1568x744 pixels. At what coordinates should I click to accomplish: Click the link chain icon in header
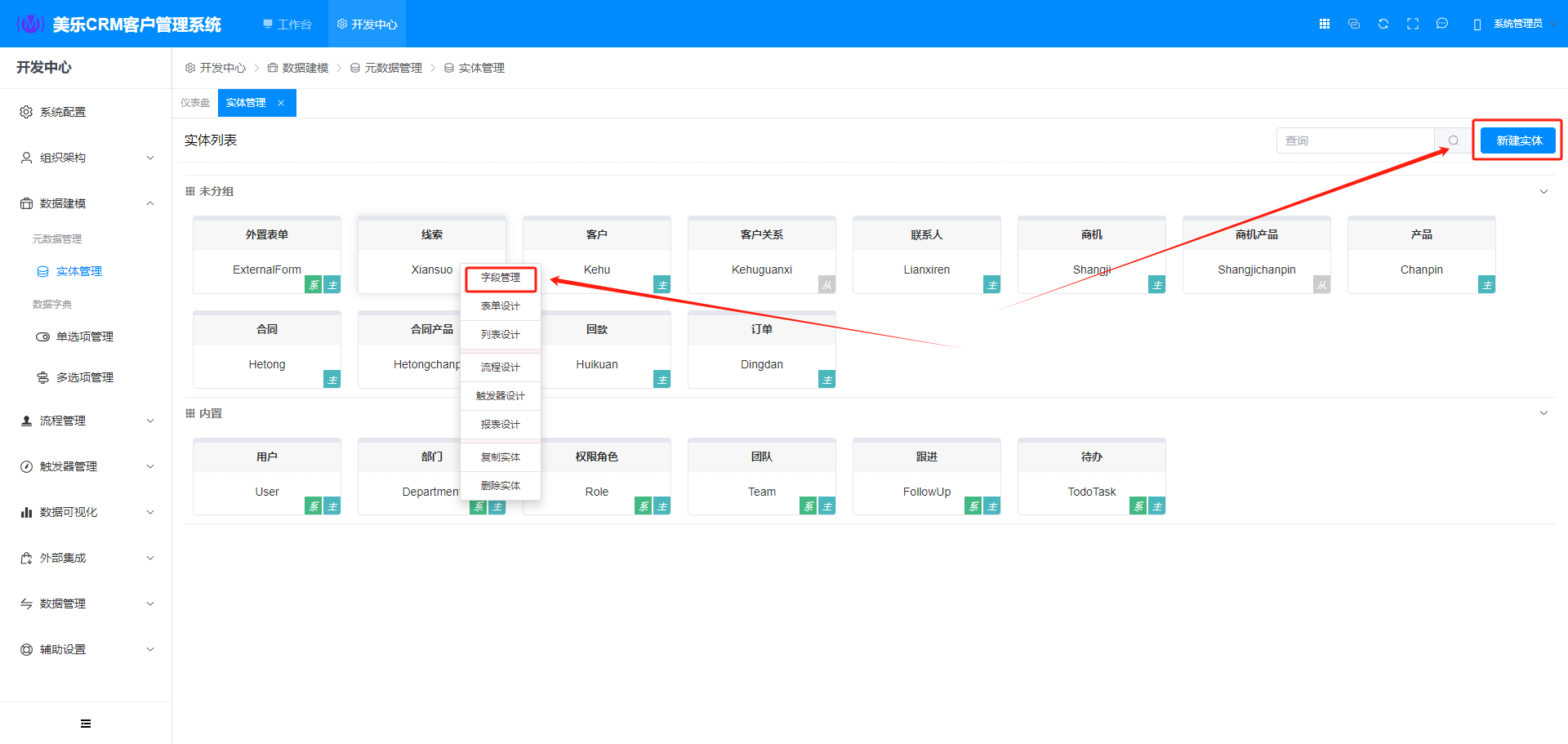(x=1353, y=24)
